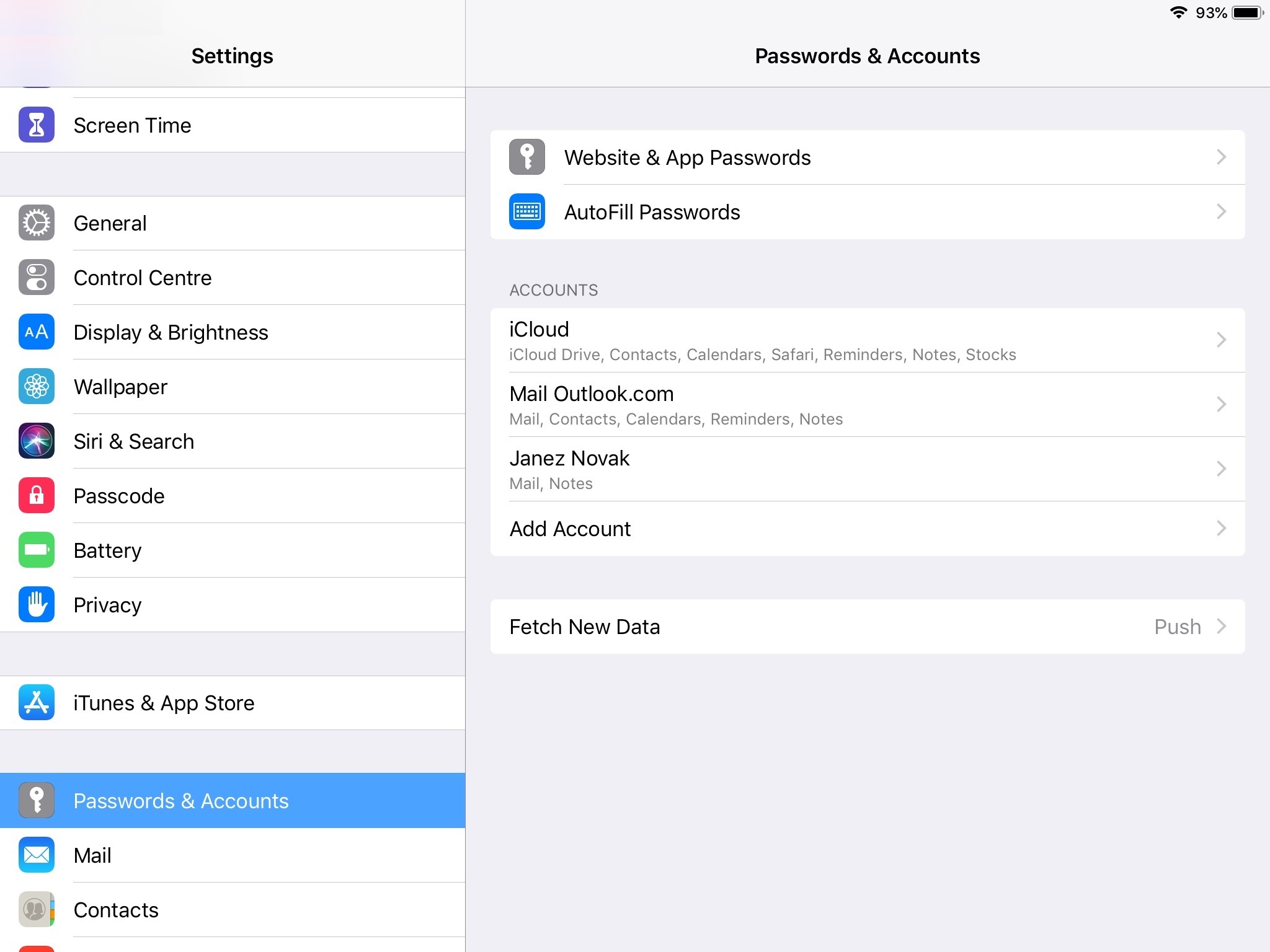Open the red Passcode lock icon
The width and height of the screenshot is (1270, 952).
tap(37, 496)
